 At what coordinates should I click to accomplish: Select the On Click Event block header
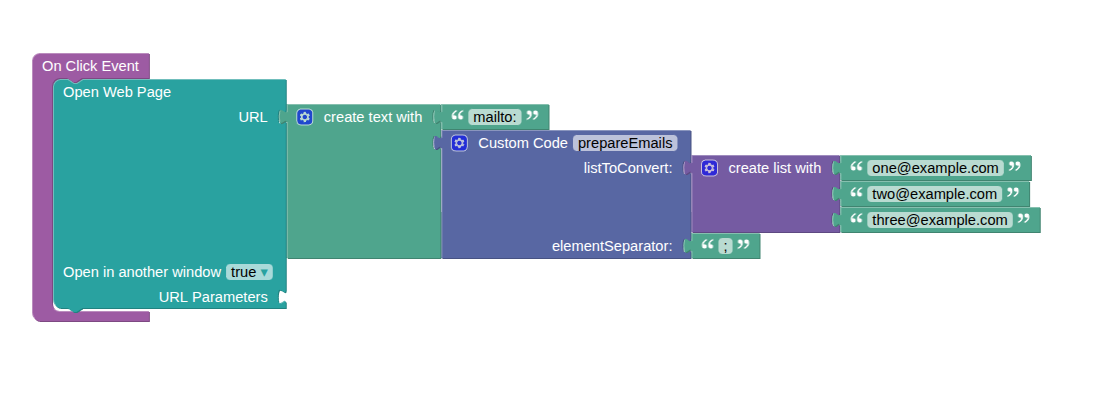[90, 66]
